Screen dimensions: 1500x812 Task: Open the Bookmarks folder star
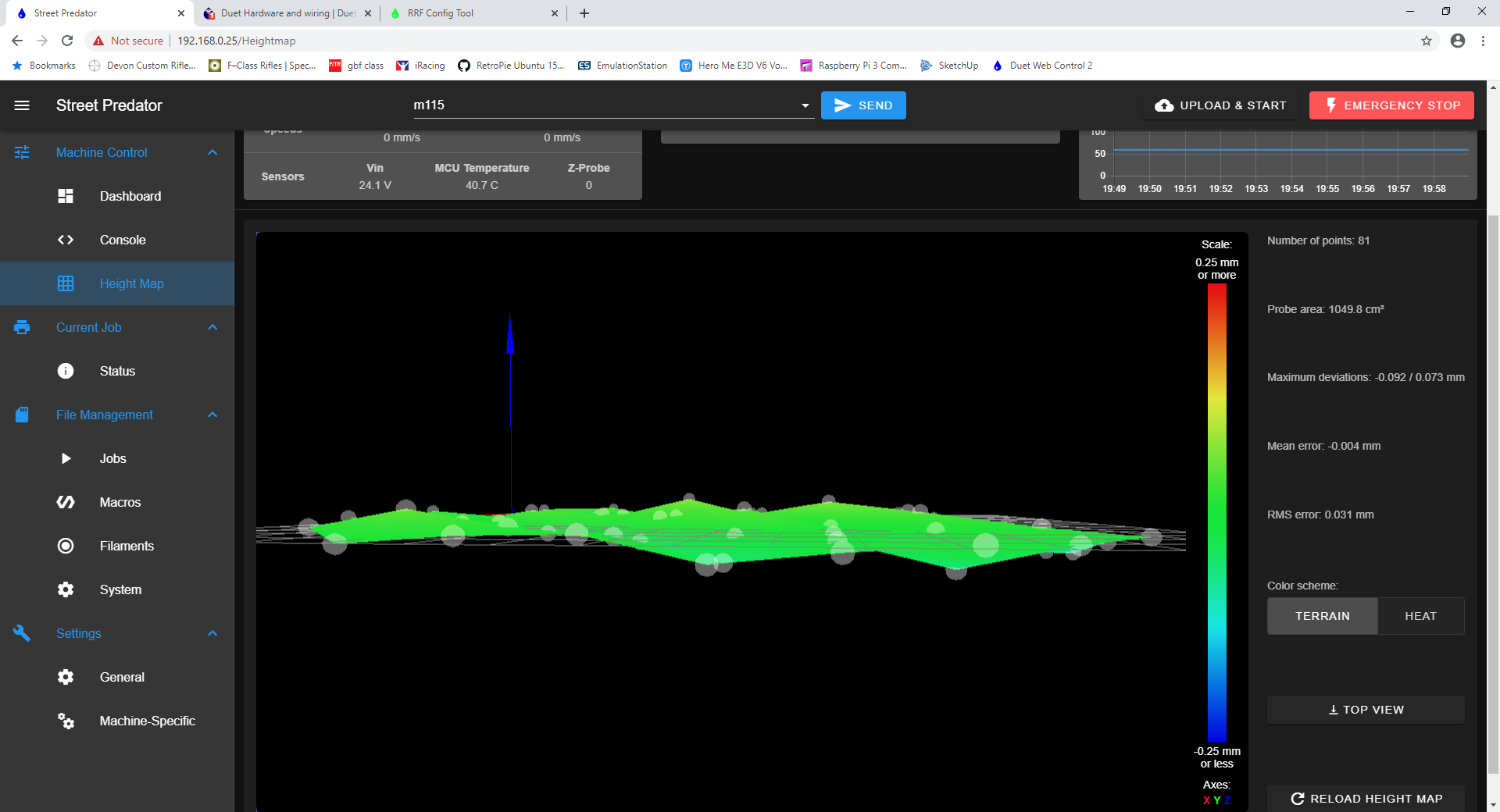coord(17,66)
